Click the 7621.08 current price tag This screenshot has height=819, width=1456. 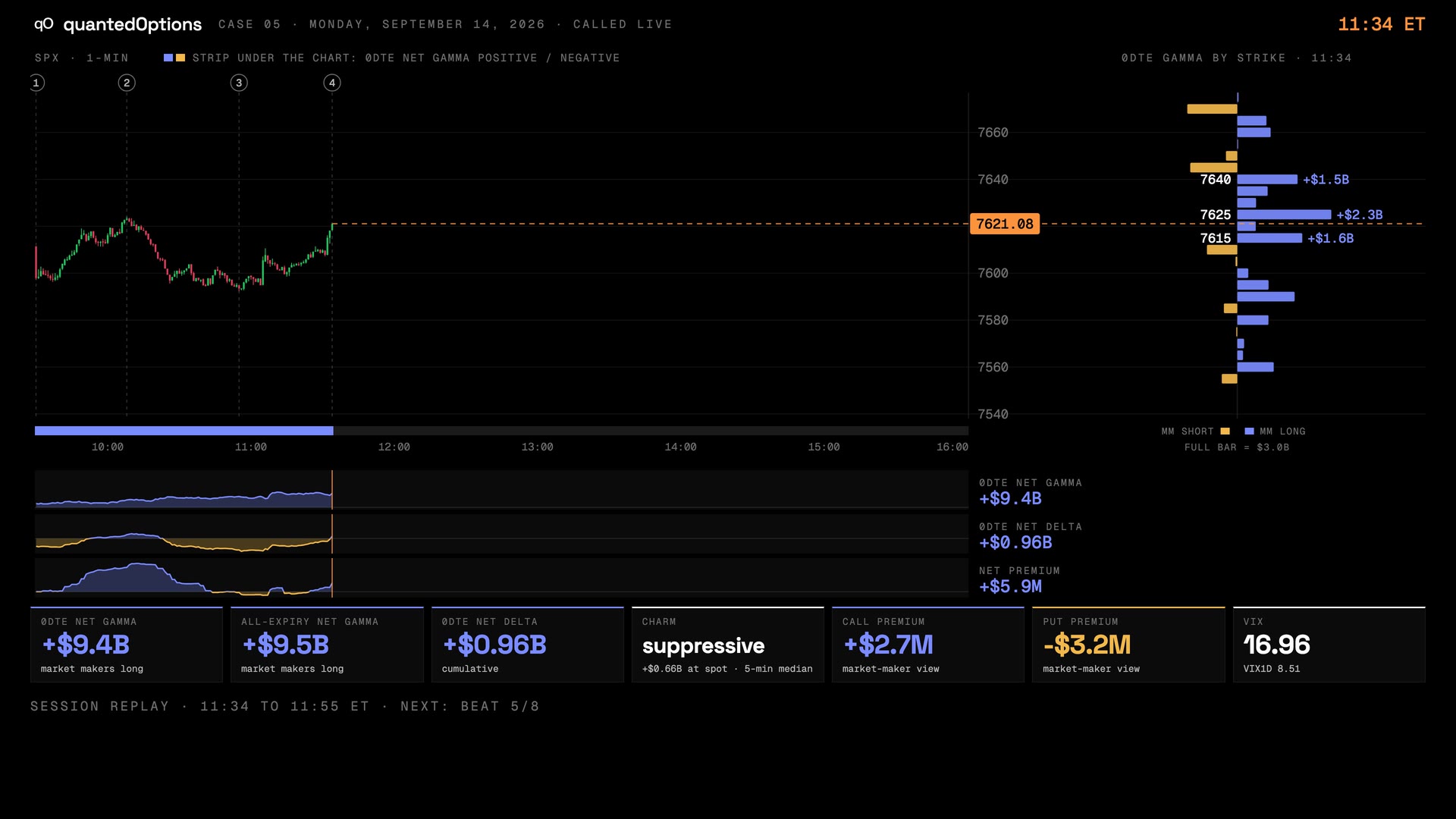pyautogui.click(x=1005, y=224)
